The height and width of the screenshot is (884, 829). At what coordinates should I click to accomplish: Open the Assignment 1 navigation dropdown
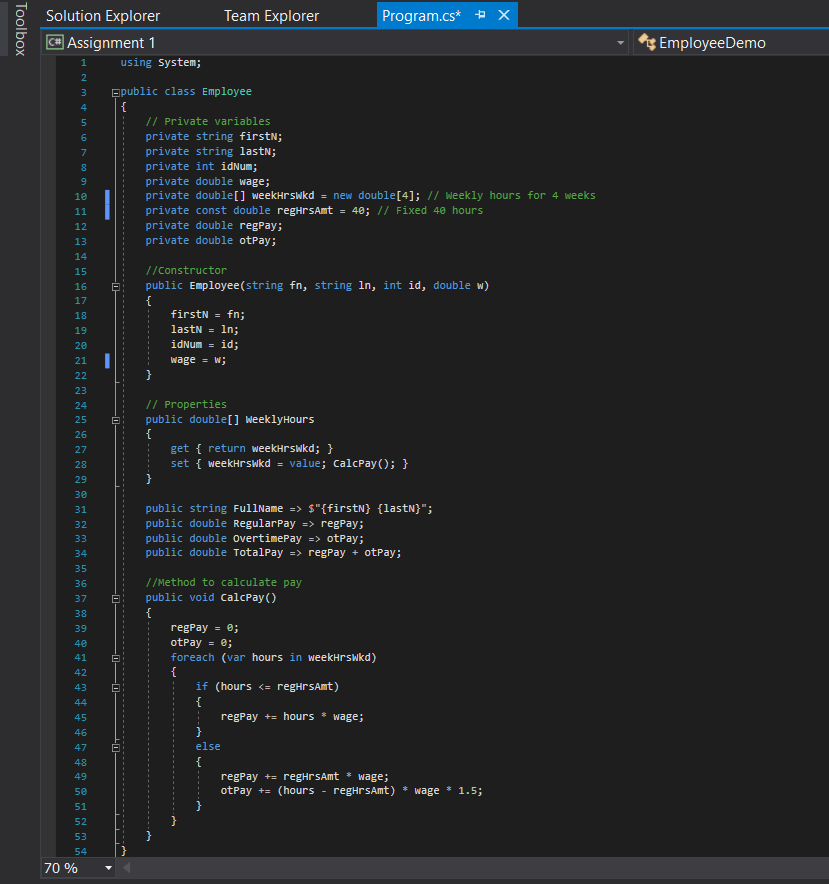(620, 42)
